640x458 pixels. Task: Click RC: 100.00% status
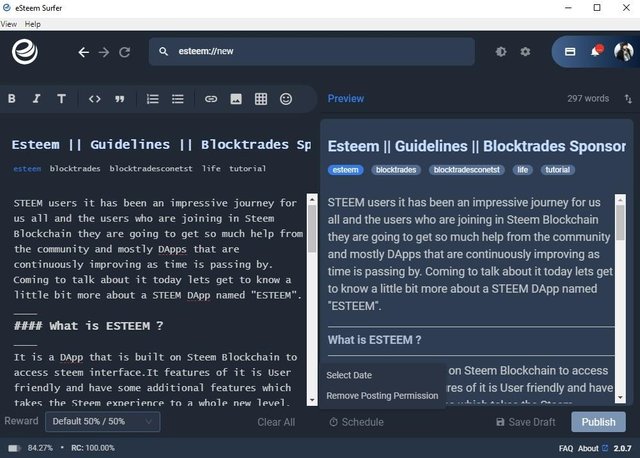click(x=93, y=448)
